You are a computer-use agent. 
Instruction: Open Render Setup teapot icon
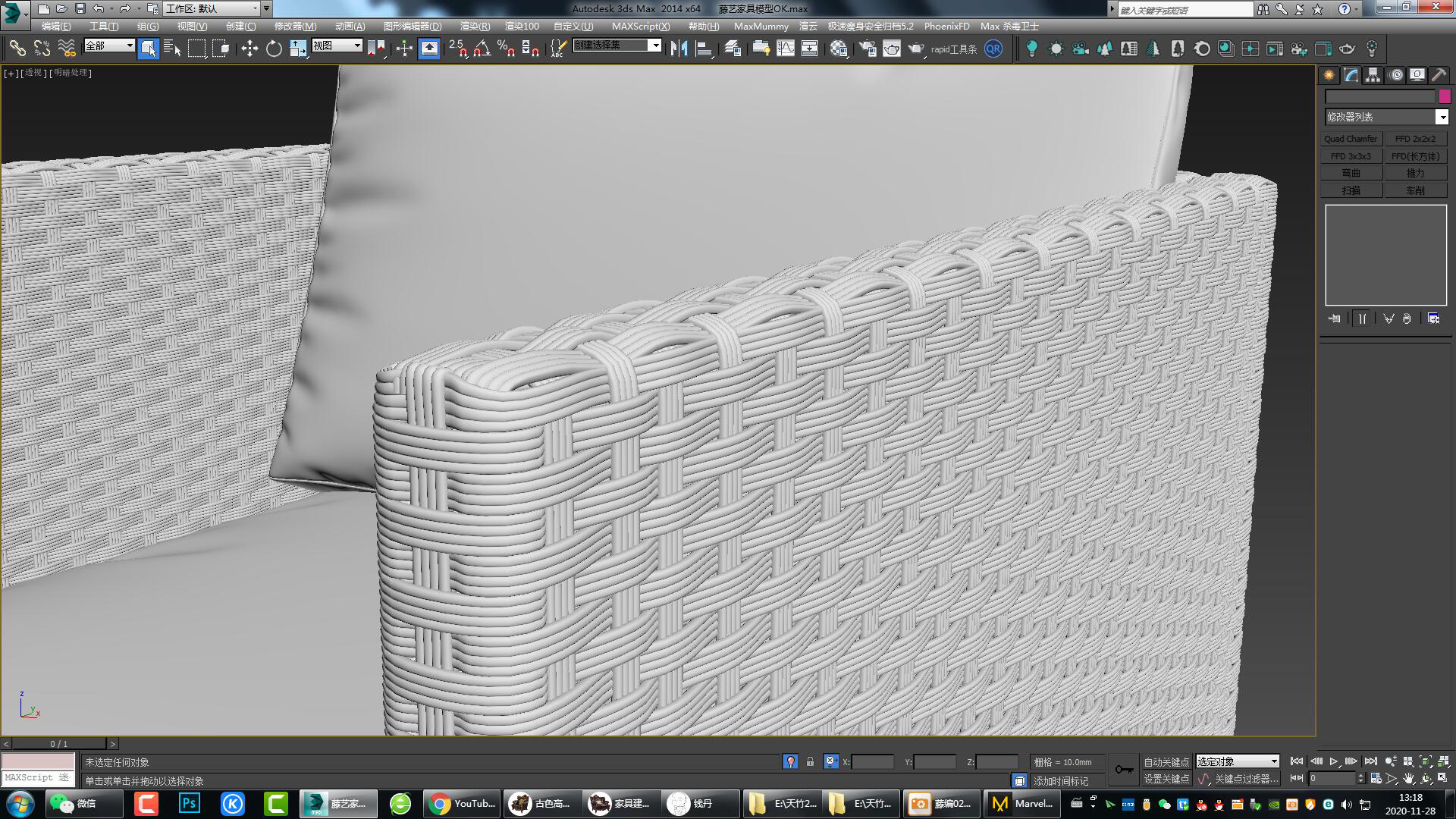pos(867,49)
